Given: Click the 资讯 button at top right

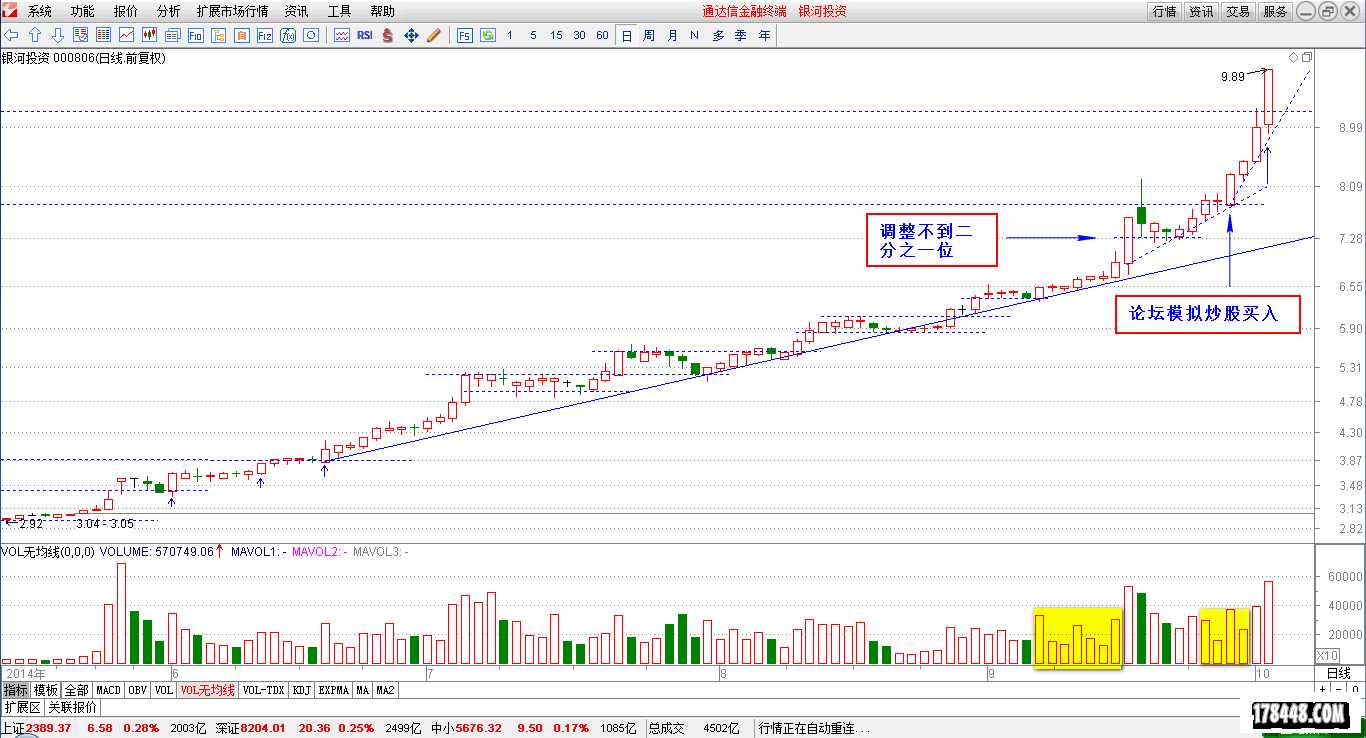Looking at the screenshot, I should click(x=1201, y=11).
